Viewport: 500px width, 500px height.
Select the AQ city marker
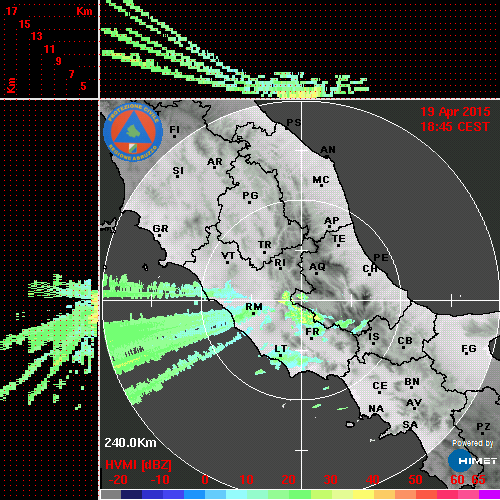(x=316, y=274)
